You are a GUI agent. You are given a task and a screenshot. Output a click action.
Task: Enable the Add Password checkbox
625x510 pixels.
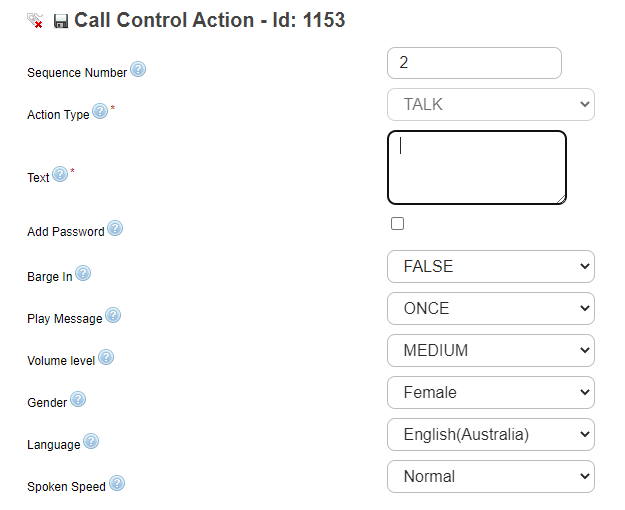[x=397, y=224]
